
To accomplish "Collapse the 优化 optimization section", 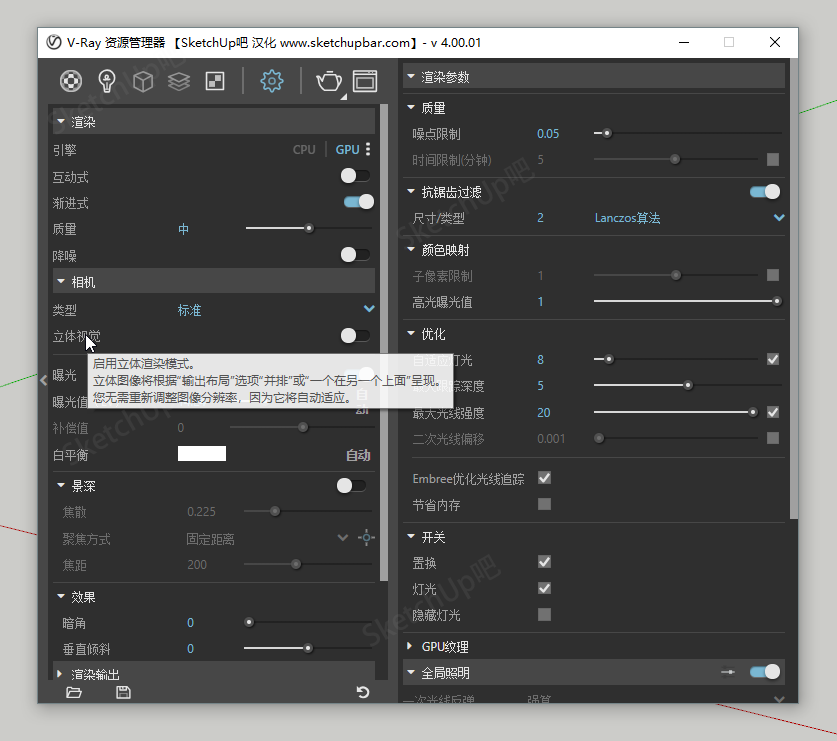I will click(411, 334).
